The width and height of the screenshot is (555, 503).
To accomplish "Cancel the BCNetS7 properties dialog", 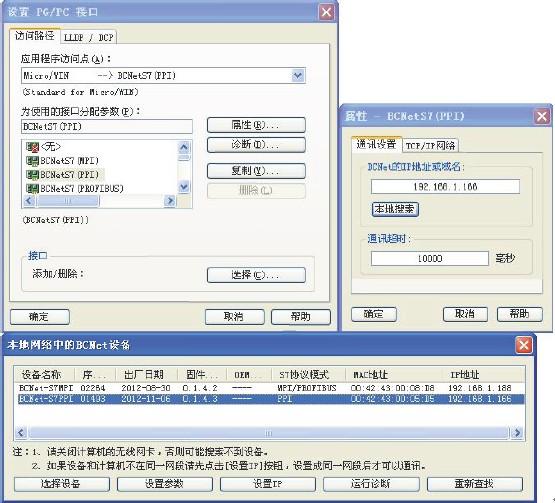I will [x=465, y=314].
